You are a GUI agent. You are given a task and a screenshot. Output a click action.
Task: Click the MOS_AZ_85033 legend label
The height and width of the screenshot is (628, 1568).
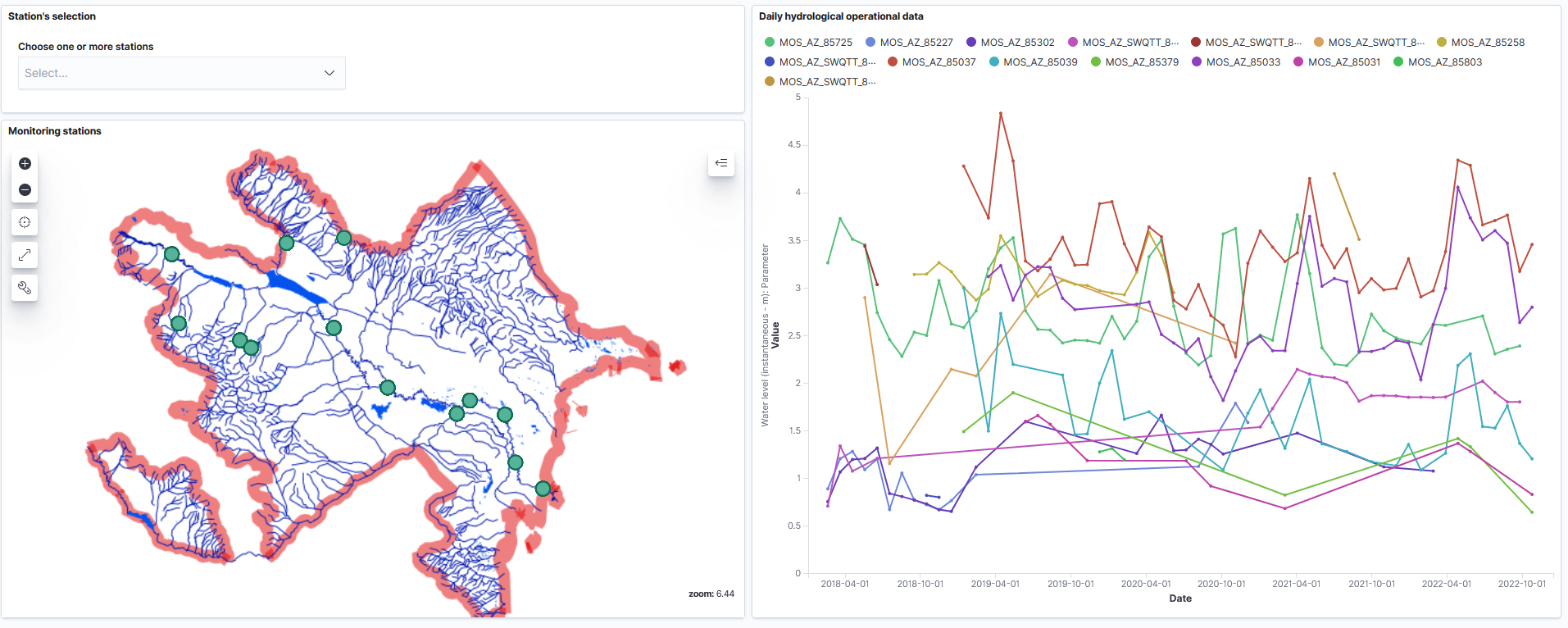(x=1243, y=62)
